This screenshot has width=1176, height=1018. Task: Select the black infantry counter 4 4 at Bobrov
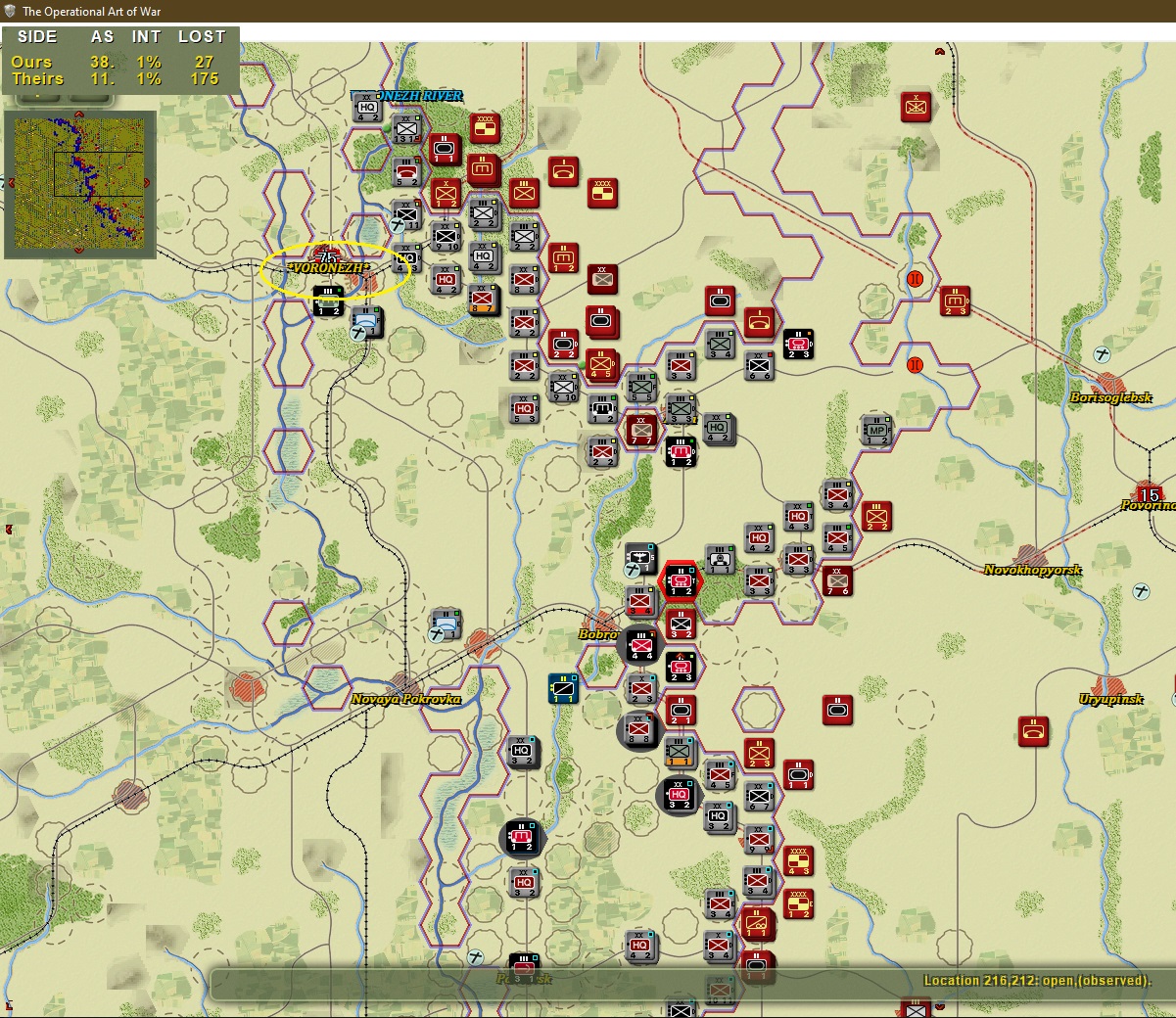(641, 644)
